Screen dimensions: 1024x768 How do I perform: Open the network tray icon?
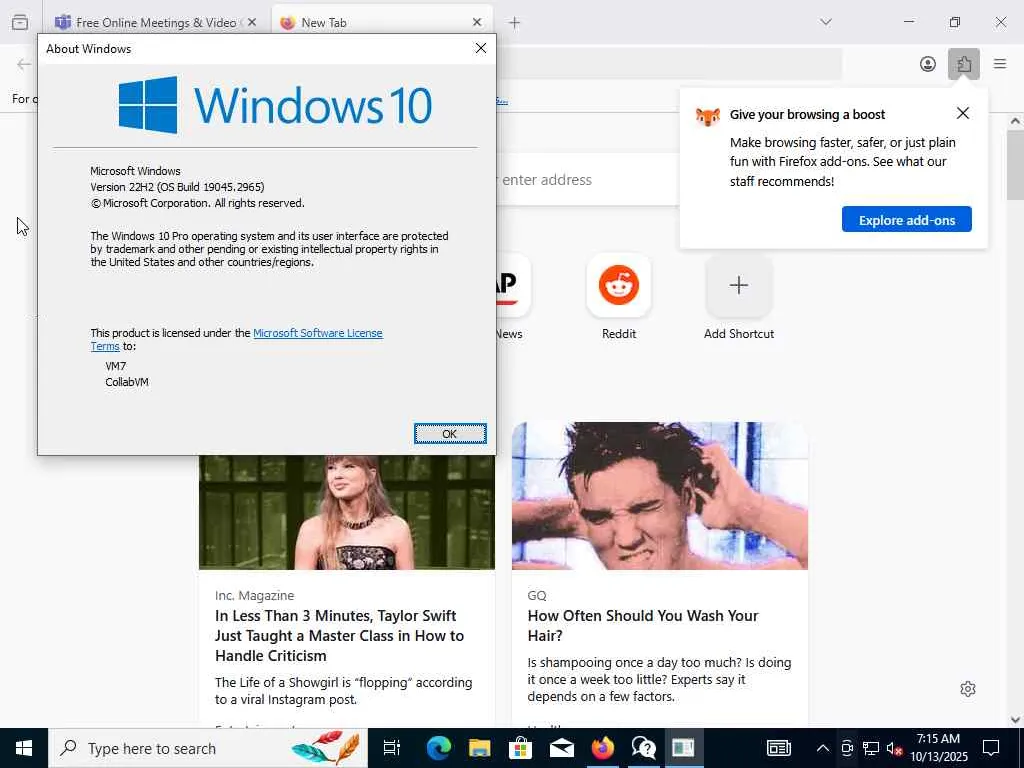pyautogui.click(x=871, y=748)
